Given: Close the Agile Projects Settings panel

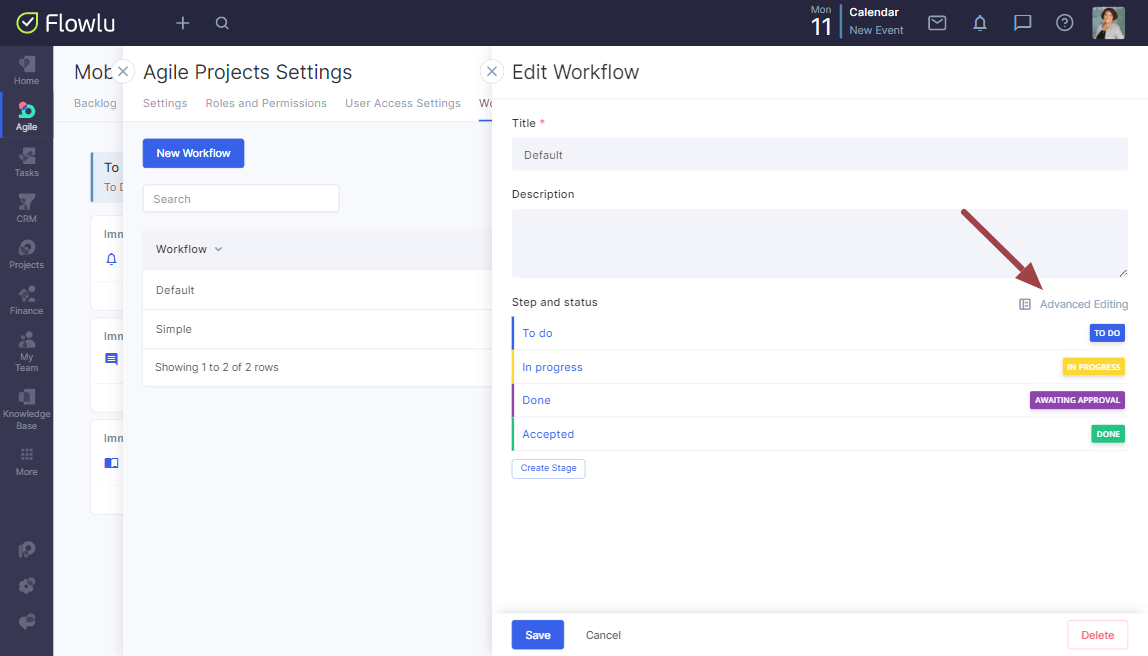Looking at the screenshot, I should [x=123, y=71].
